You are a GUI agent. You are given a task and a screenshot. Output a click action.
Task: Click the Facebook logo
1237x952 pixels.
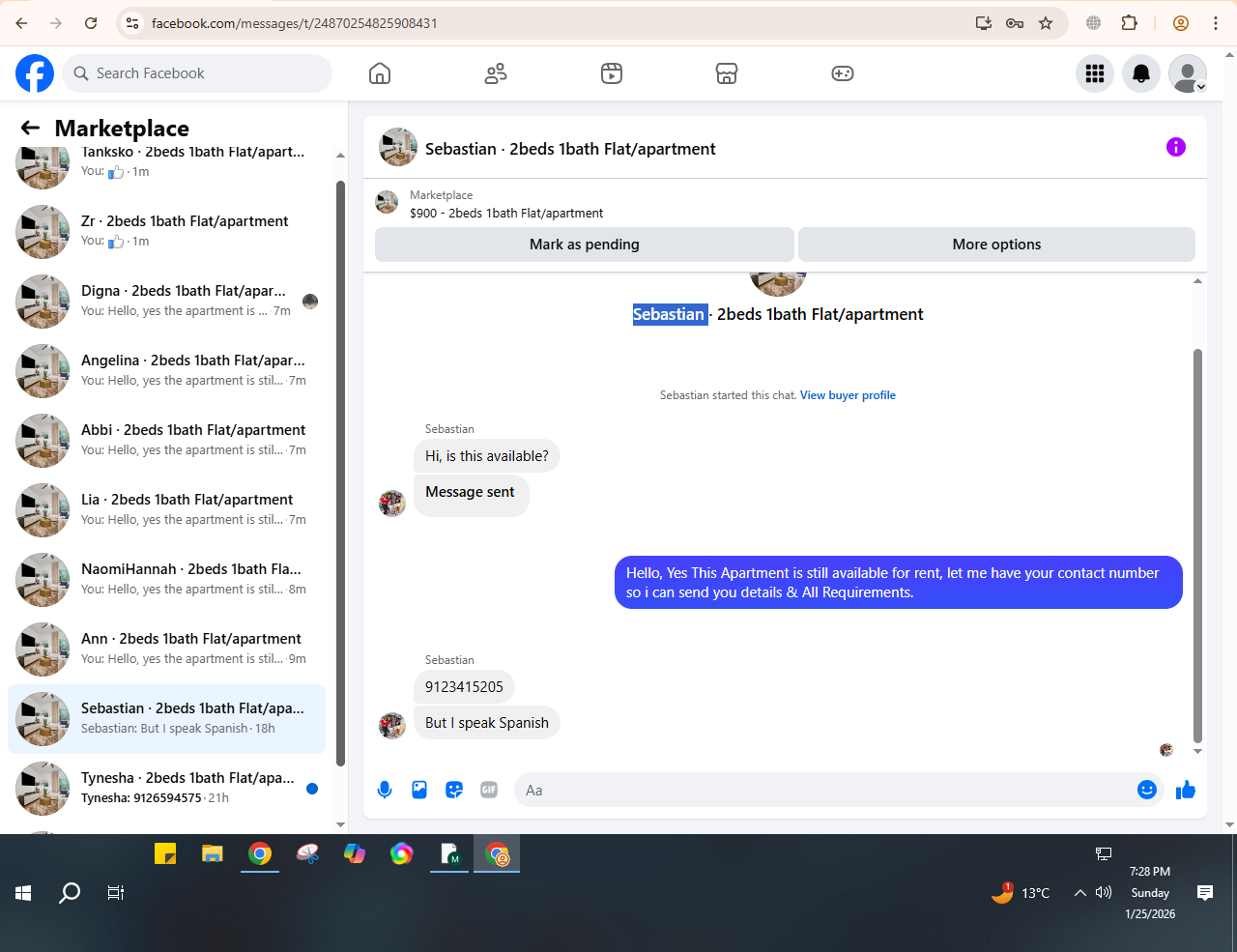coord(35,73)
